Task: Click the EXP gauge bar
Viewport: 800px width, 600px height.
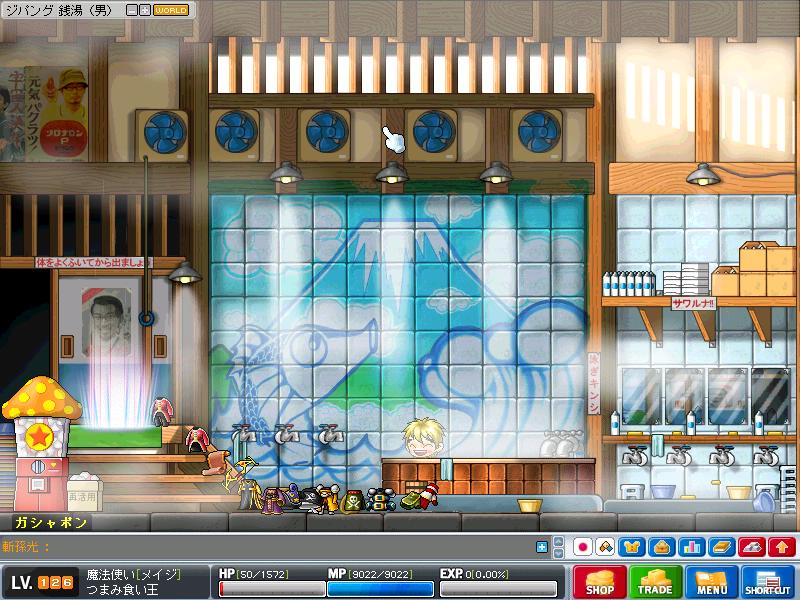Action: (498, 589)
